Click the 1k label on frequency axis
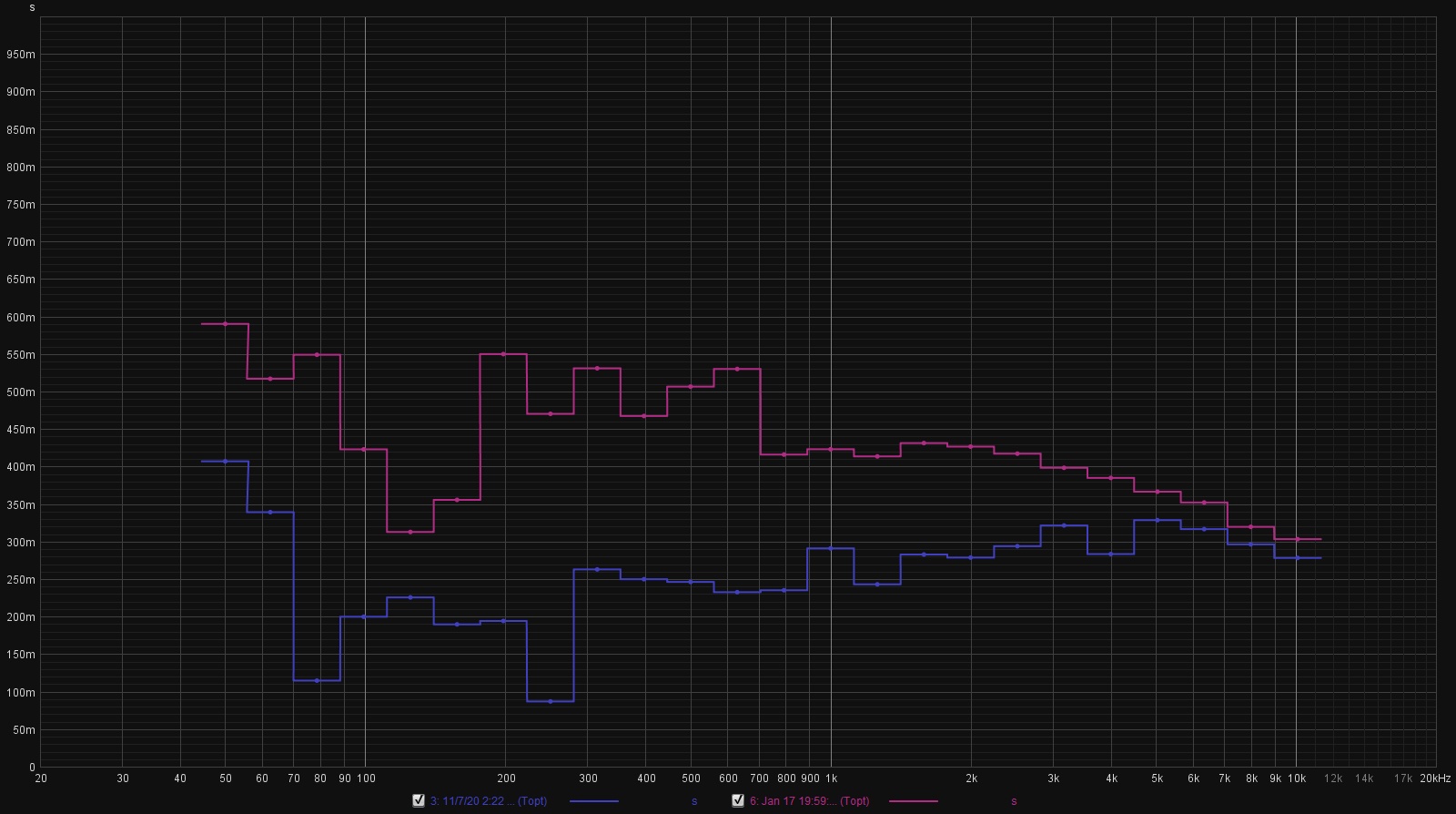This screenshot has height=814, width=1456. 831,778
